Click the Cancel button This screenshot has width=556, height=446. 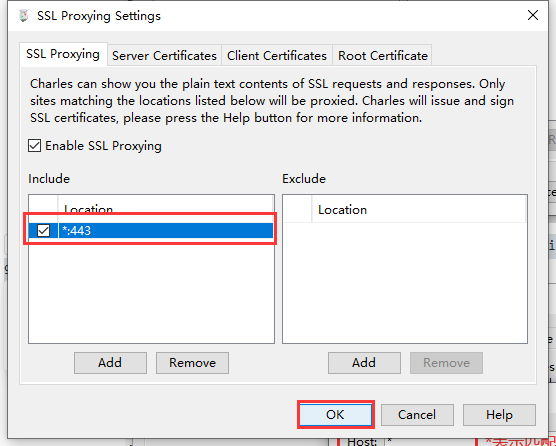click(417, 414)
